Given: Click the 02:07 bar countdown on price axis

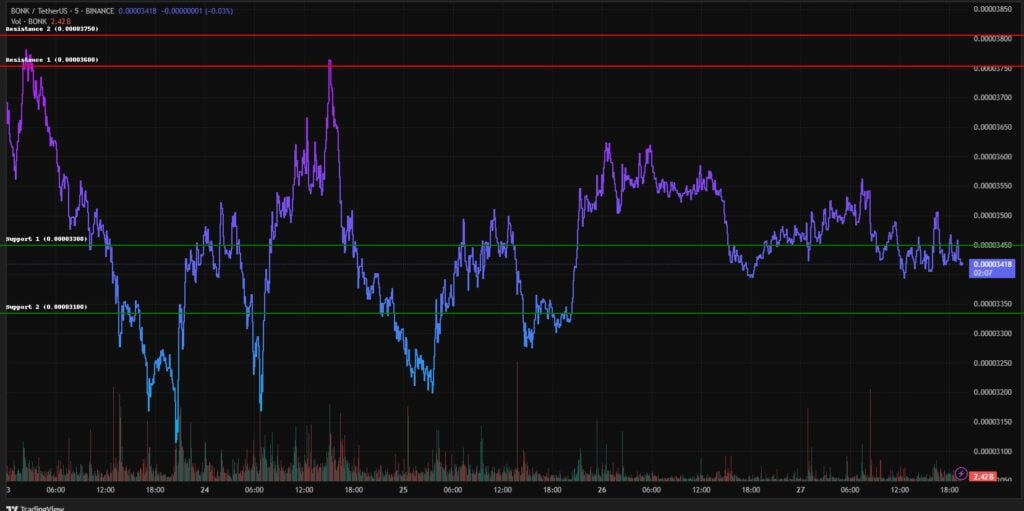Looking at the screenshot, I should [982, 273].
